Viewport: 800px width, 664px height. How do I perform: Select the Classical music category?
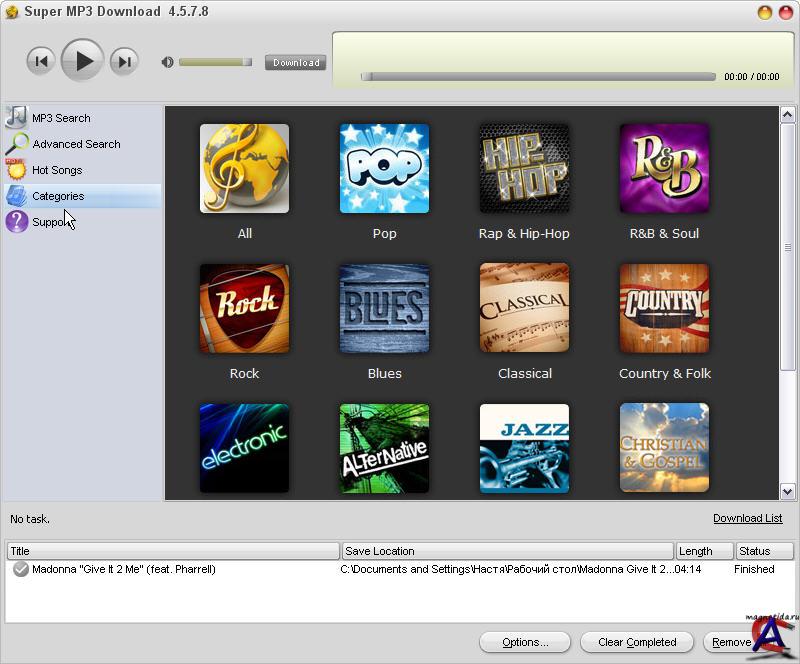point(524,309)
